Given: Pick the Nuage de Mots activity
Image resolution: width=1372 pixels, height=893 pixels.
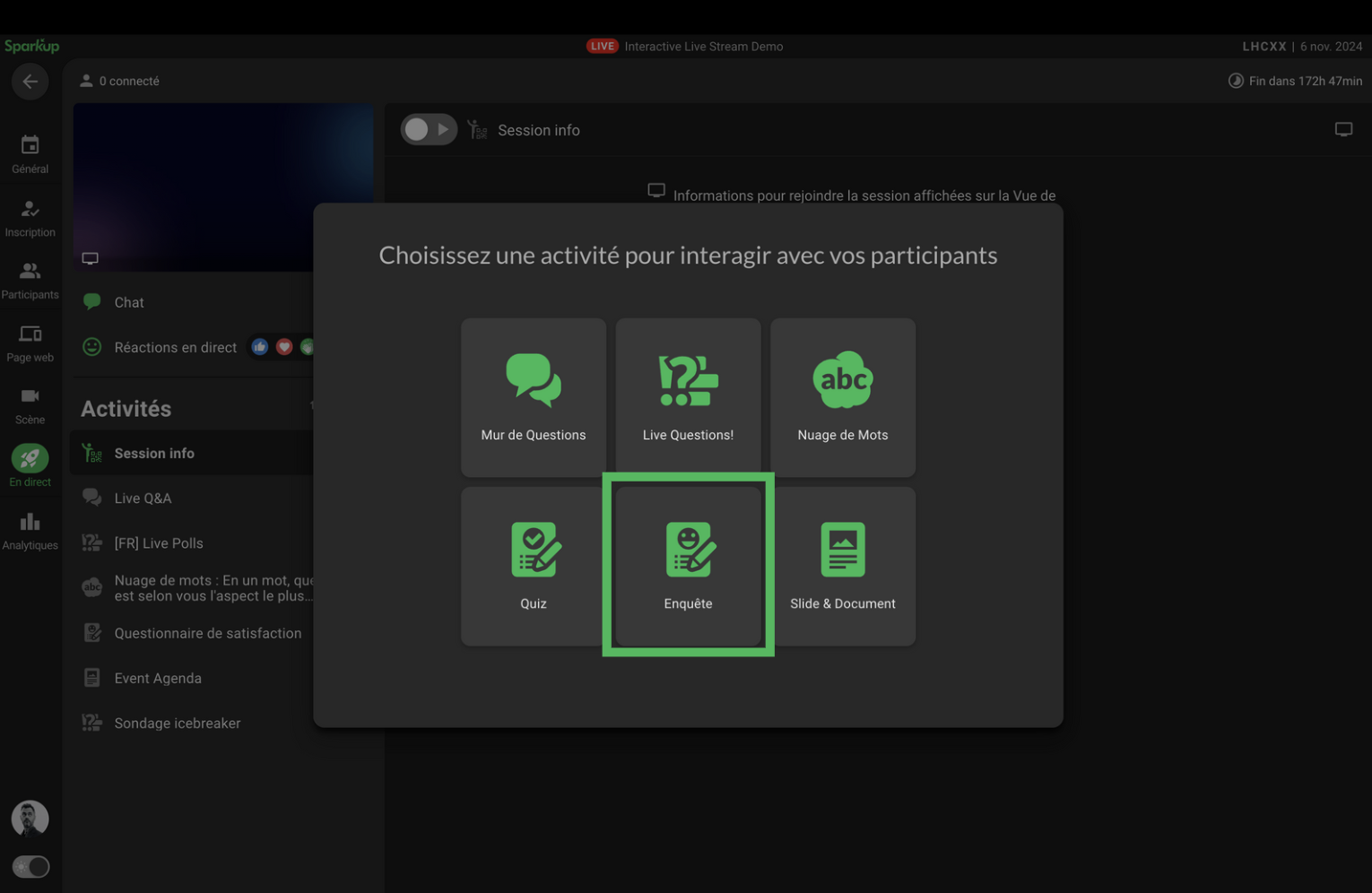Looking at the screenshot, I should 842,396.
